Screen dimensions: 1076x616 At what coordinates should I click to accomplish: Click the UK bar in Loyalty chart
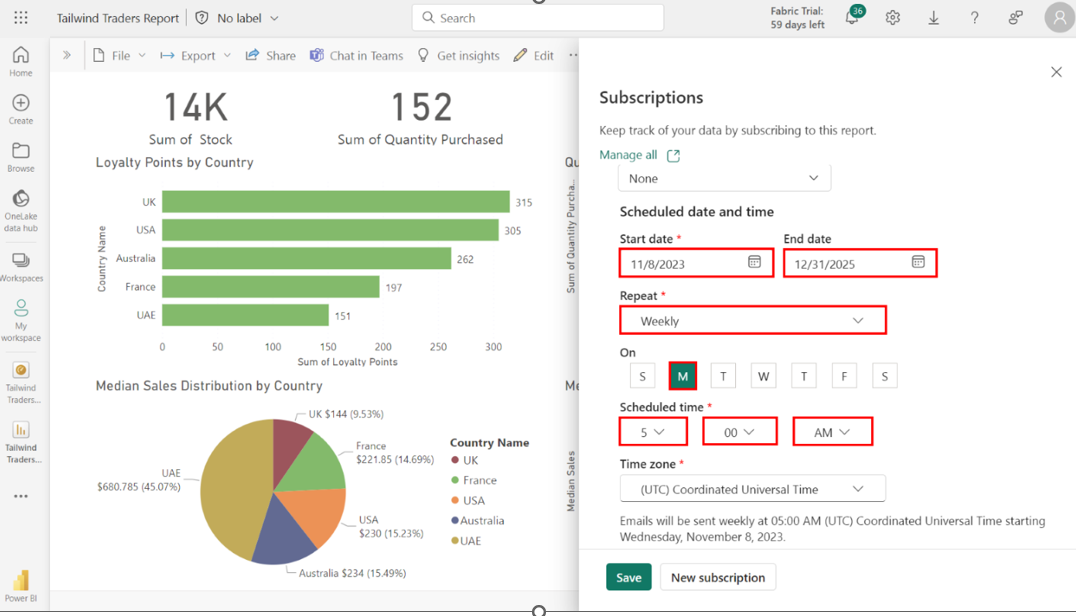tap(335, 202)
